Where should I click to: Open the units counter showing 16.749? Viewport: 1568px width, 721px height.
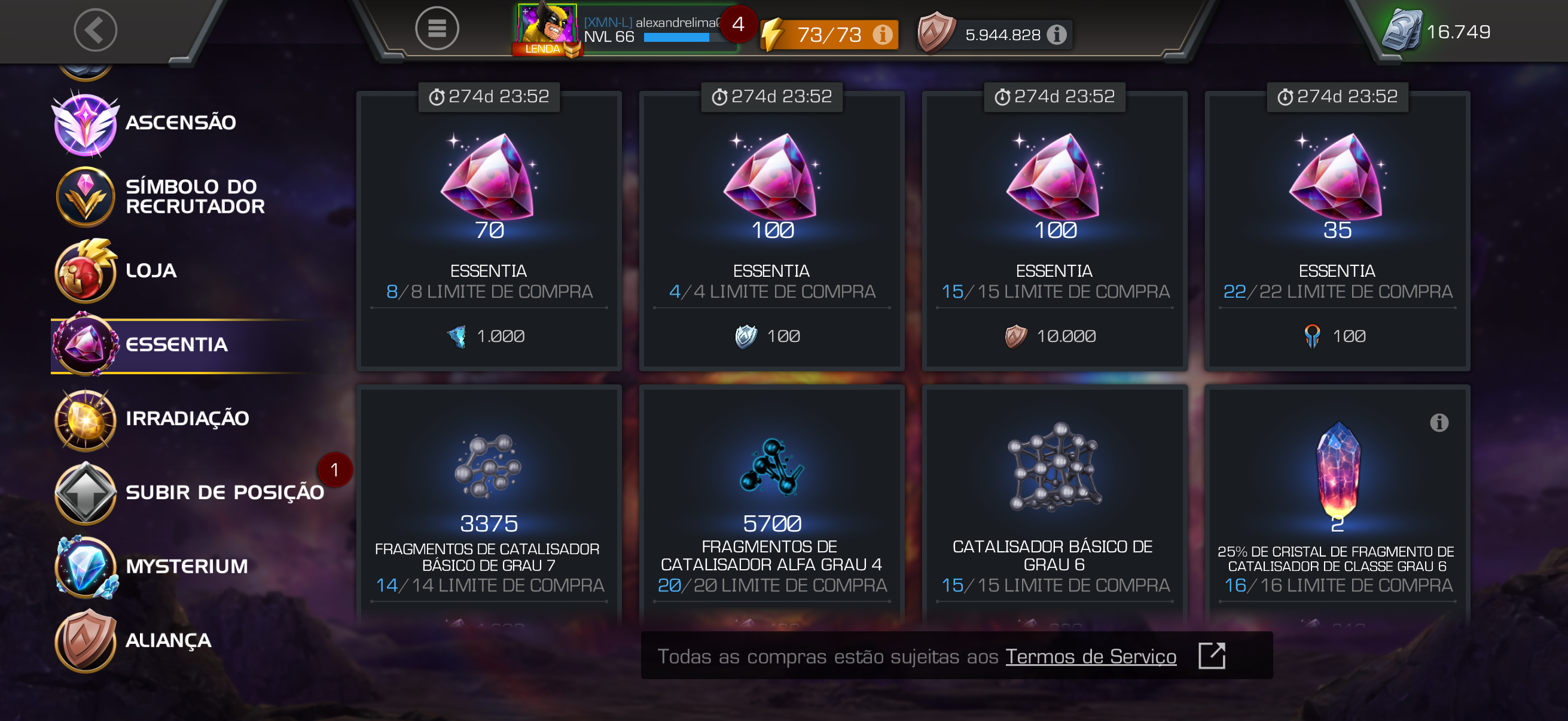click(x=1436, y=31)
